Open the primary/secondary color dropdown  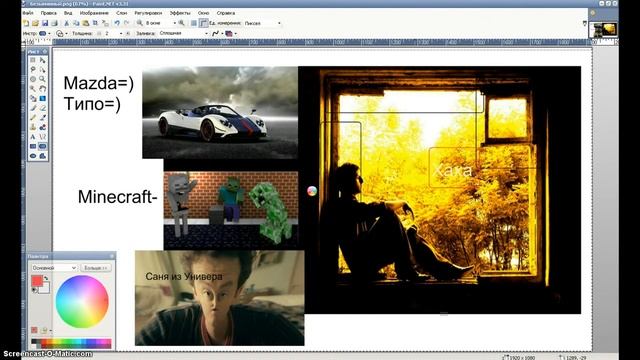54,268
